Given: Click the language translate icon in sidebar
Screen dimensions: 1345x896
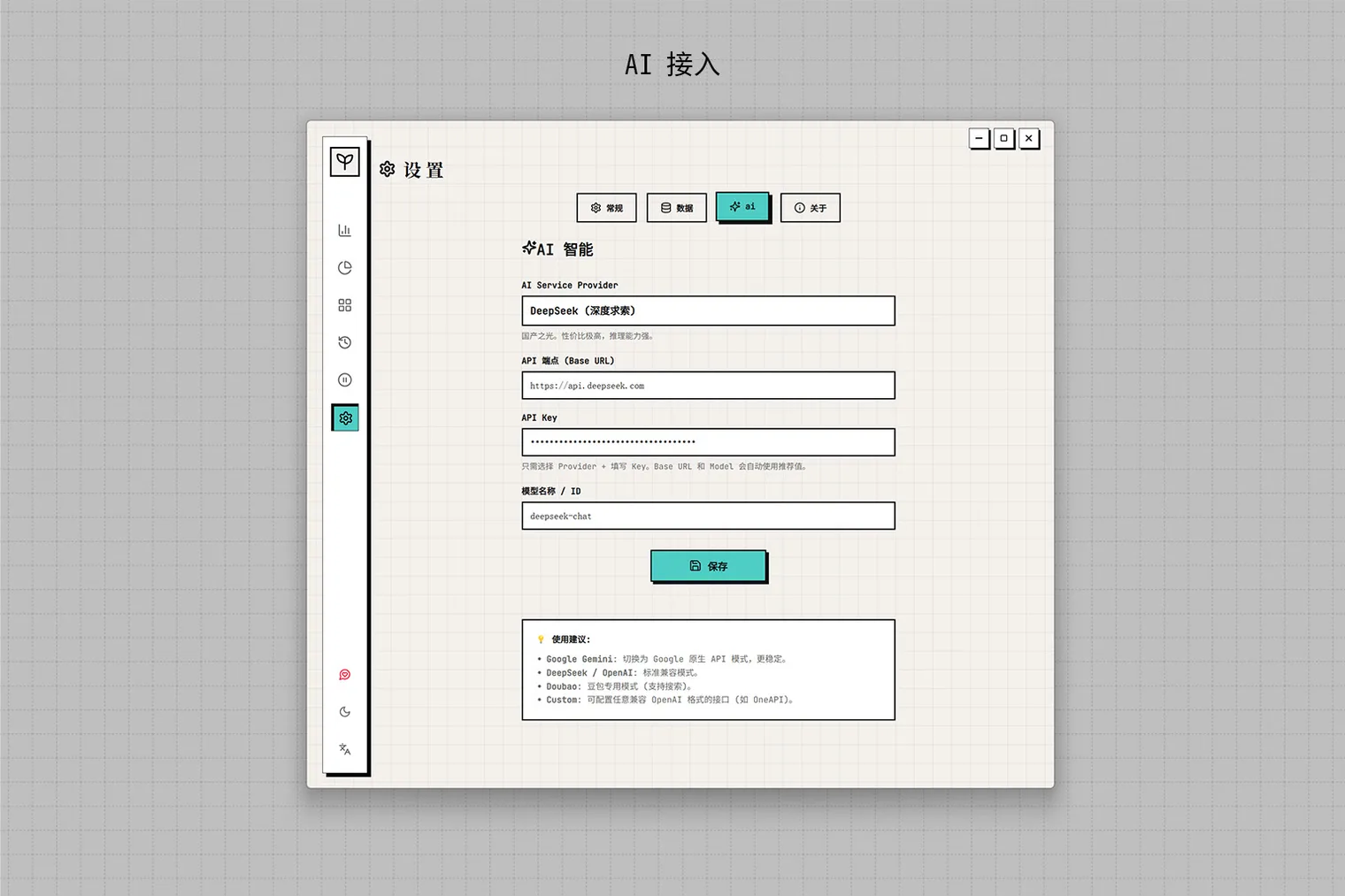Looking at the screenshot, I should [345, 749].
